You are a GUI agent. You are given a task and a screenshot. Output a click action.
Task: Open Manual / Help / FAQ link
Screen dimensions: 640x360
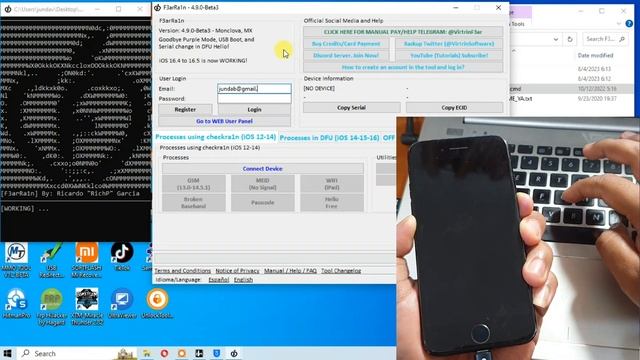pyautogui.click(x=290, y=271)
